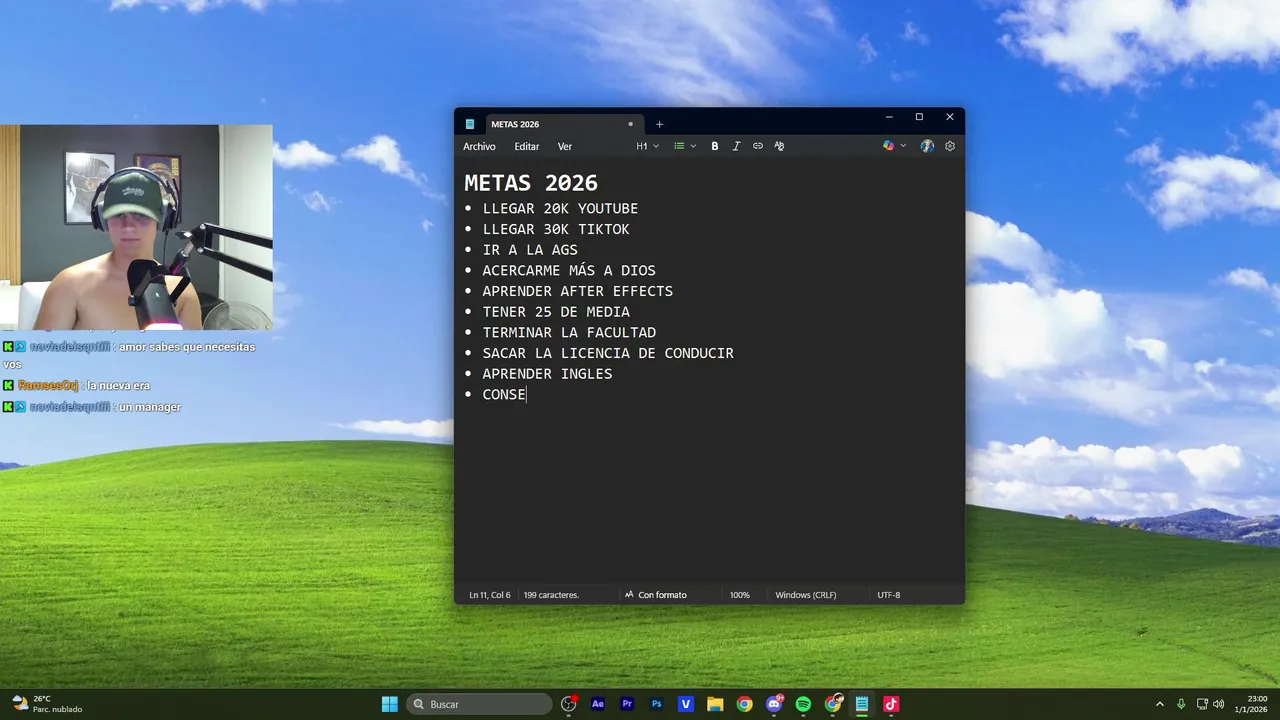Click chat message la nueva era
1280x720 pixels.
(x=118, y=386)
